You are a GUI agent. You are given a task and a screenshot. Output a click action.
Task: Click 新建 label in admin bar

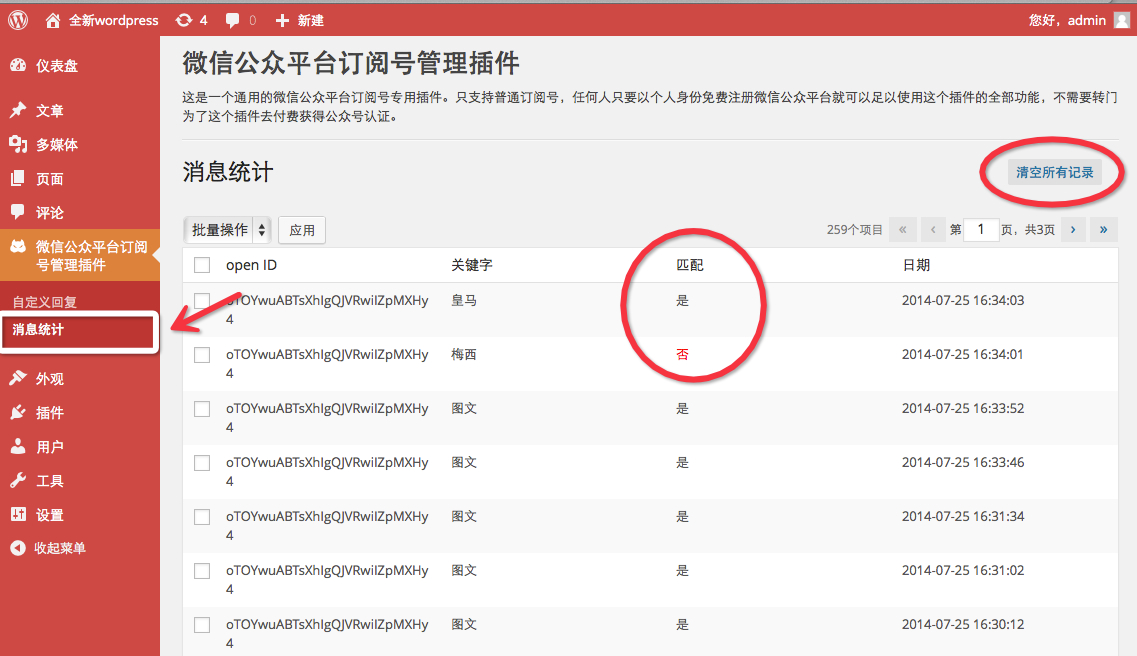[x=310, y=20]
